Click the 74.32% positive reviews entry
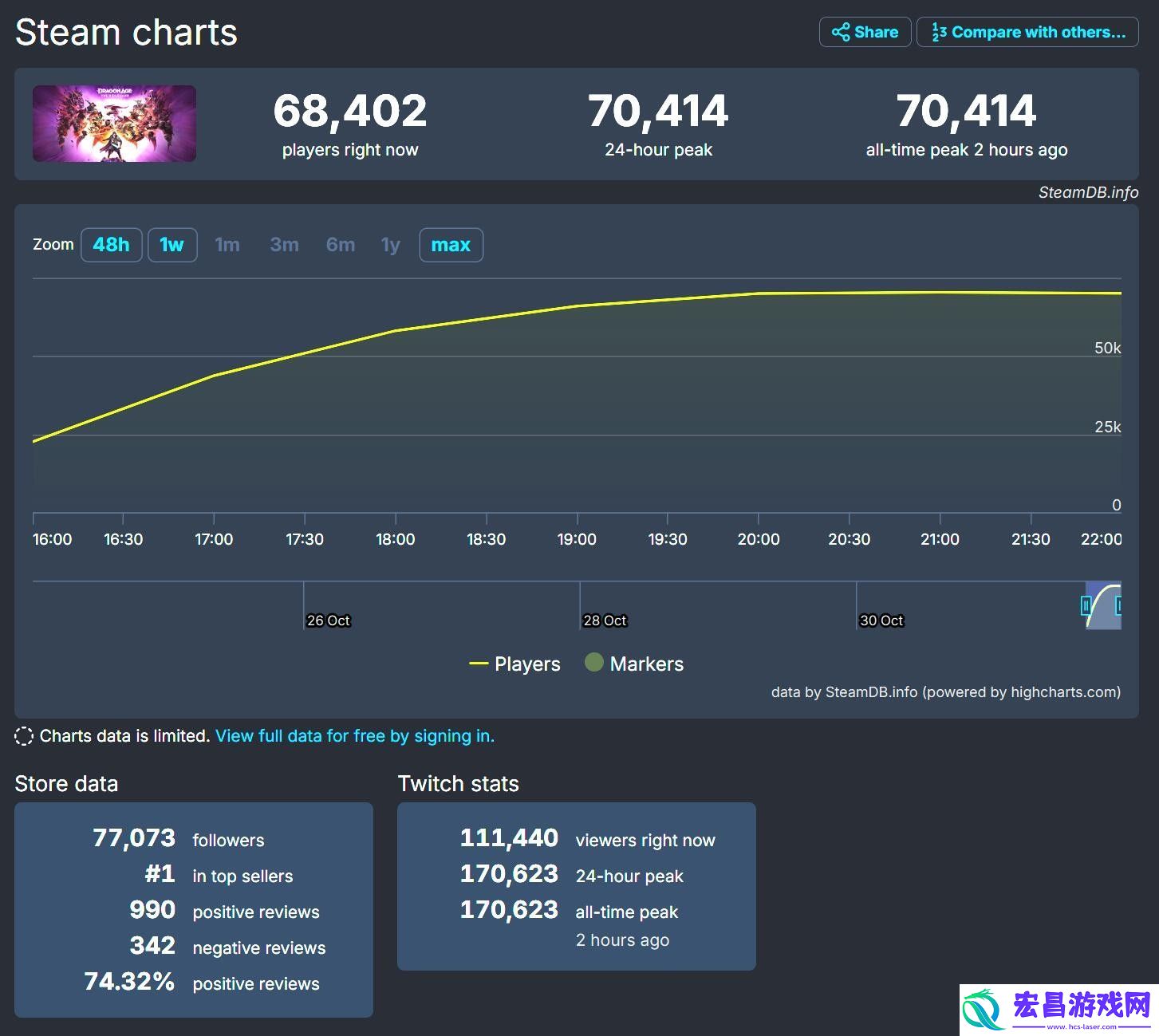The height and width of the screenshot is (1036, 1159). tap(202, 983)
